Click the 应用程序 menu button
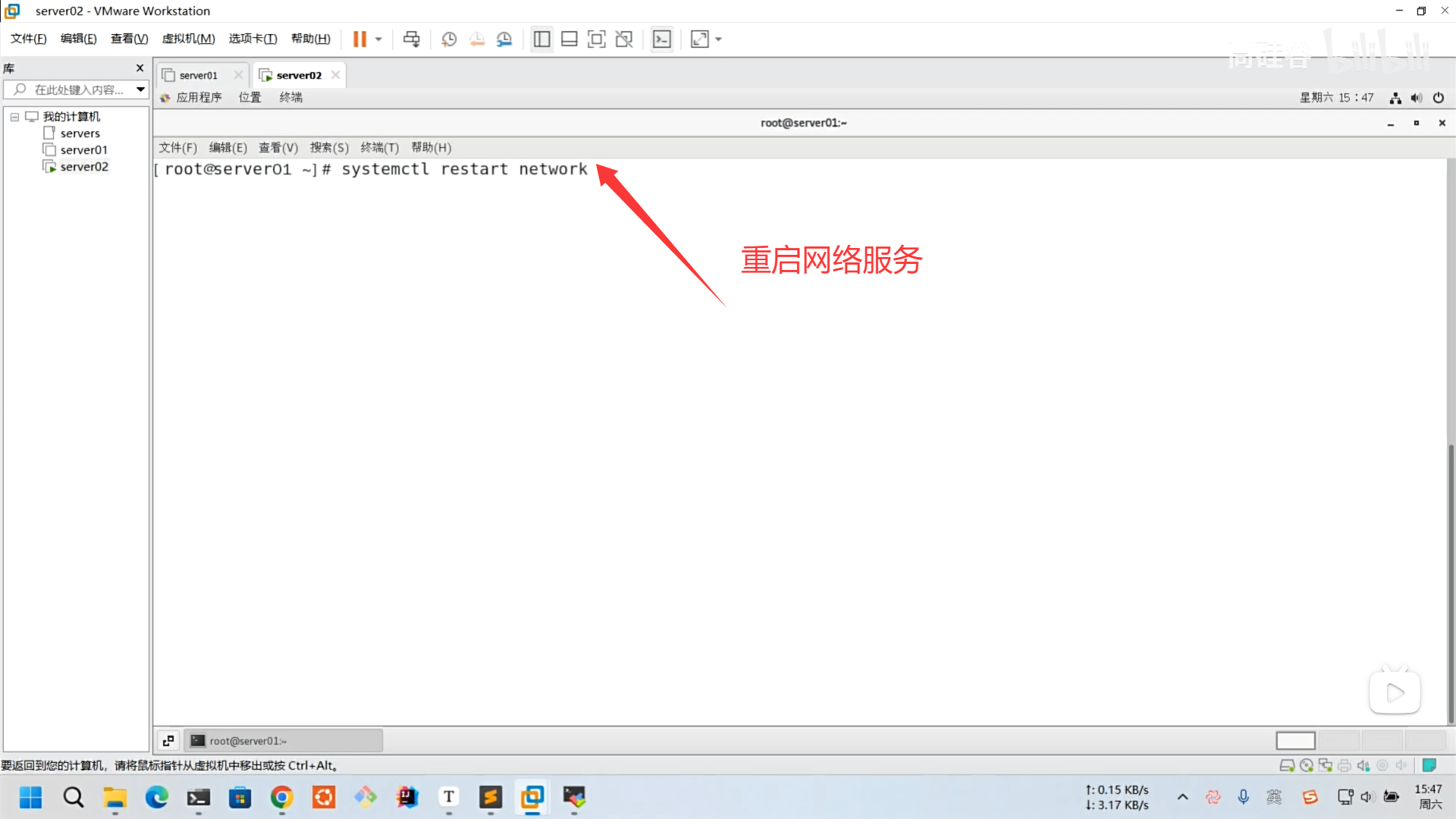The width and height of the screenshot is (1456, 819). click(199, 97)
